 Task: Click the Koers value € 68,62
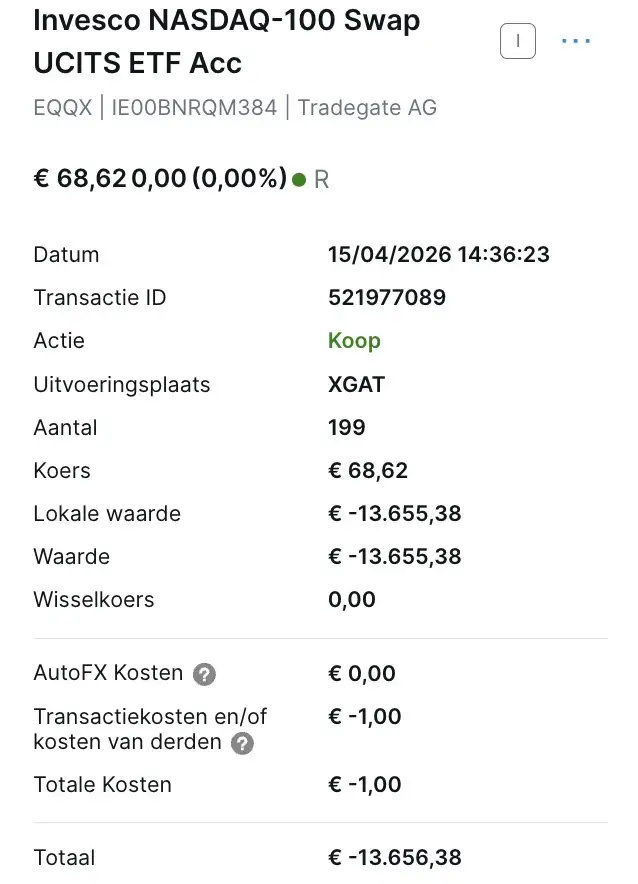click(368, 470)
